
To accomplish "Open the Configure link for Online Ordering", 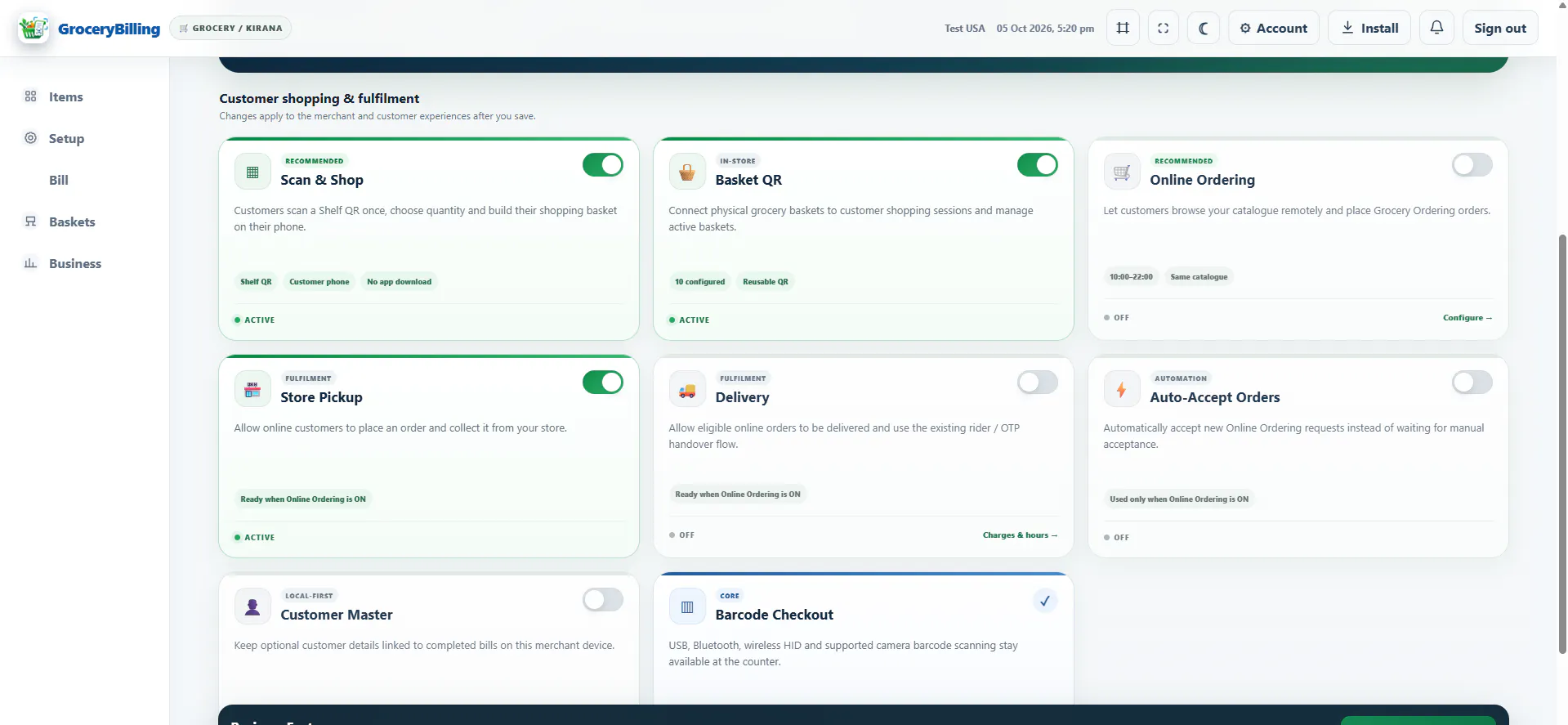I will tap(1467, 318).
